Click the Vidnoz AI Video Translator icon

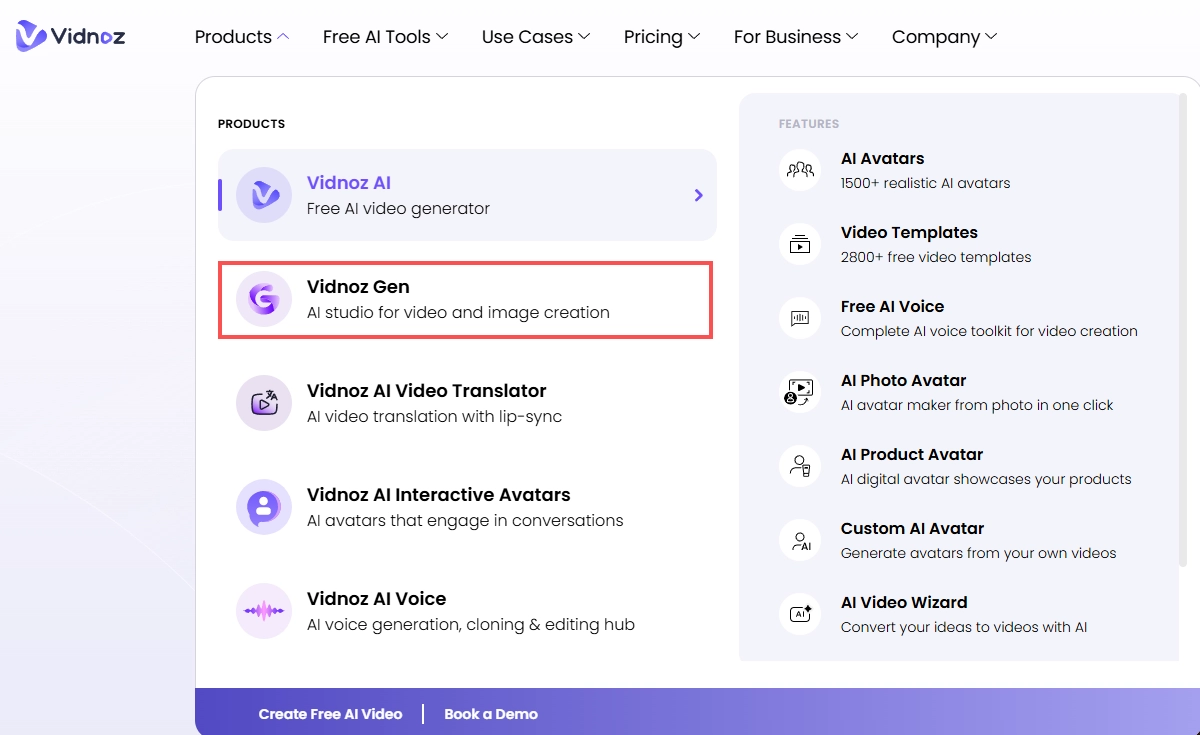pyautogui.click(x=263, y=402)
